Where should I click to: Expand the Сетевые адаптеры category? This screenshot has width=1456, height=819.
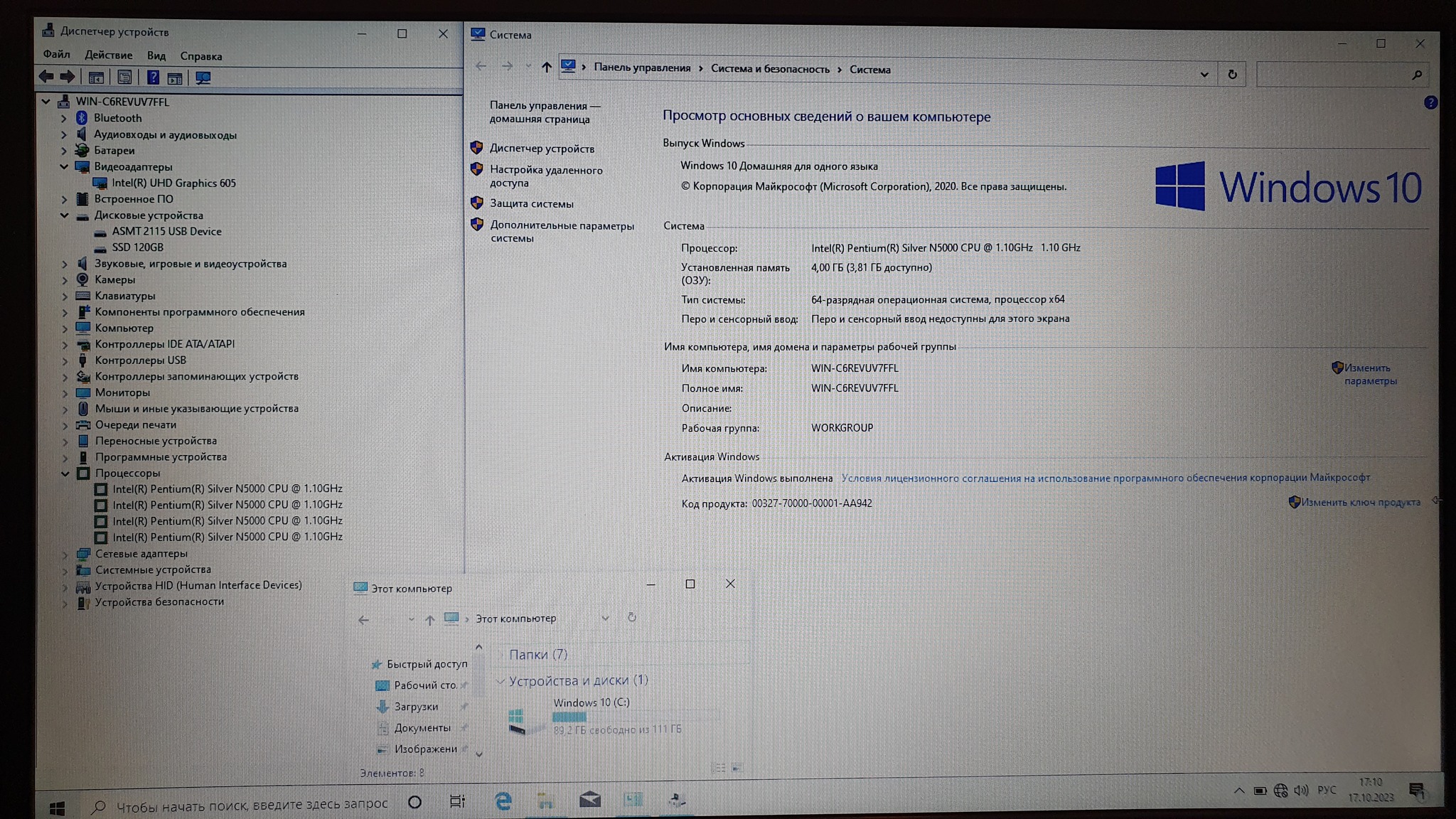pos(65,554)
